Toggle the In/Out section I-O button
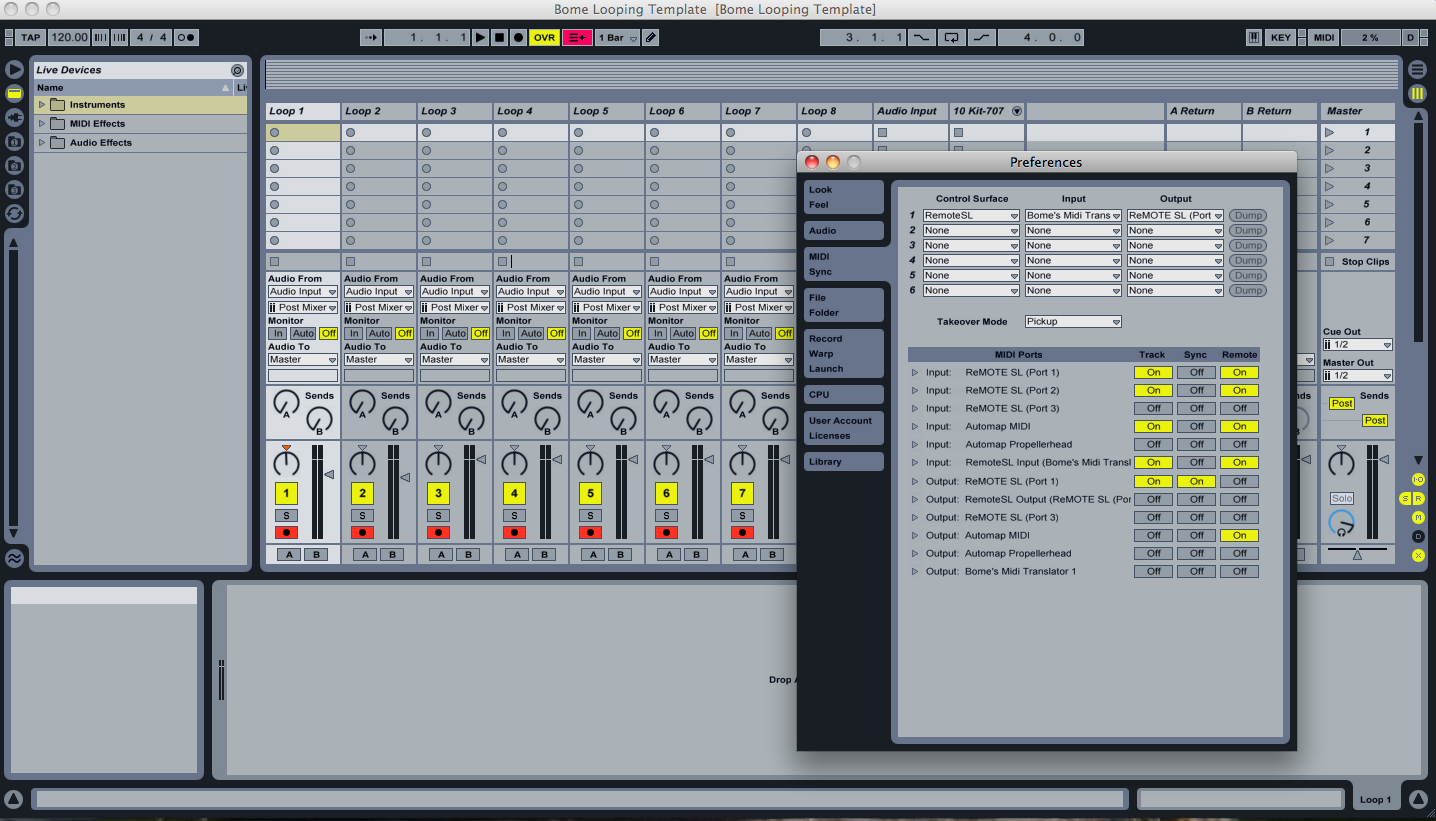This screenshot has width=1436, height=821. pos(1418,479)
